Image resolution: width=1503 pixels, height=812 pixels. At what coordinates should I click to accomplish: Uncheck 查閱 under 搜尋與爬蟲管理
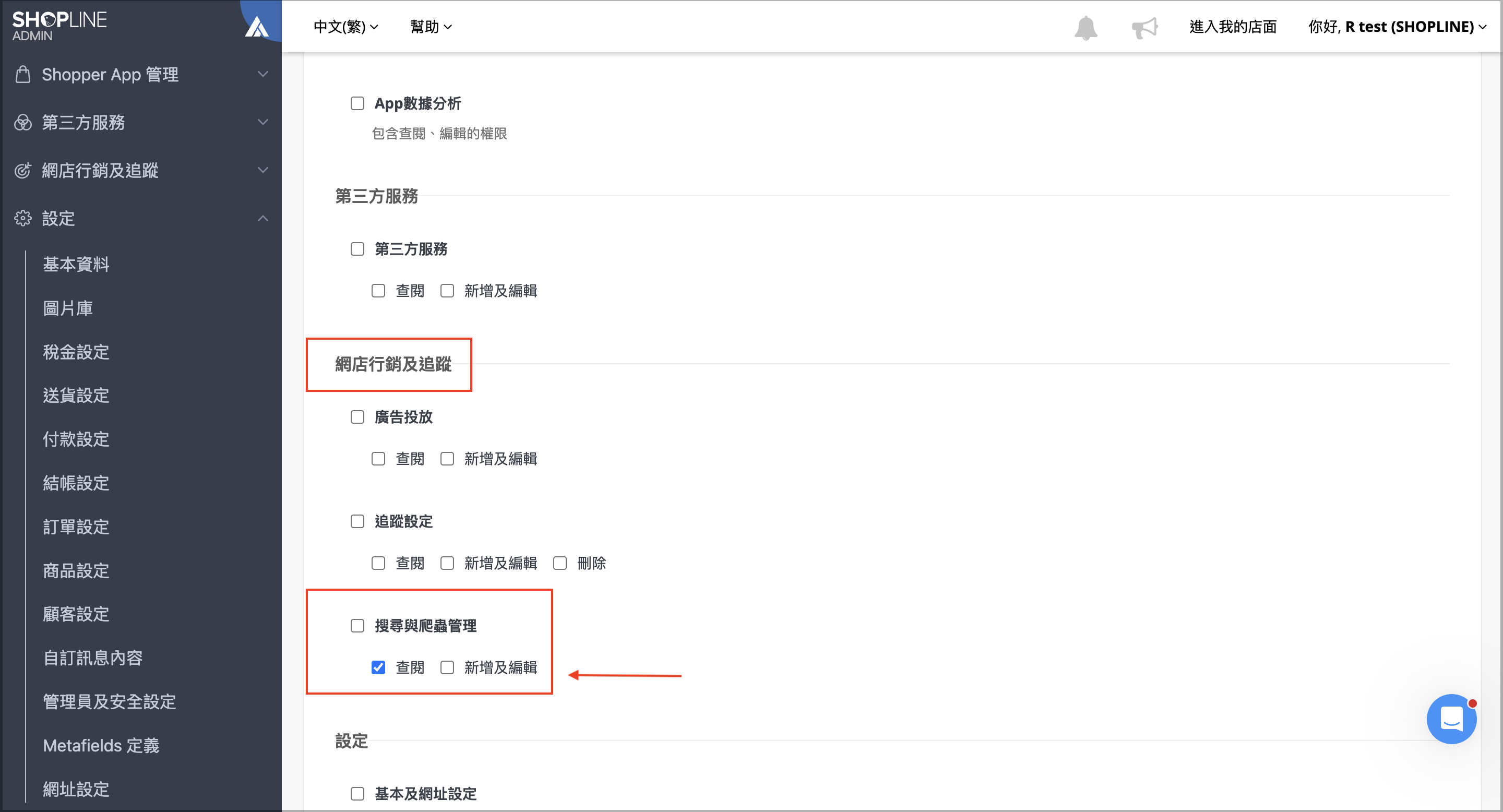[x=378, y=667]
